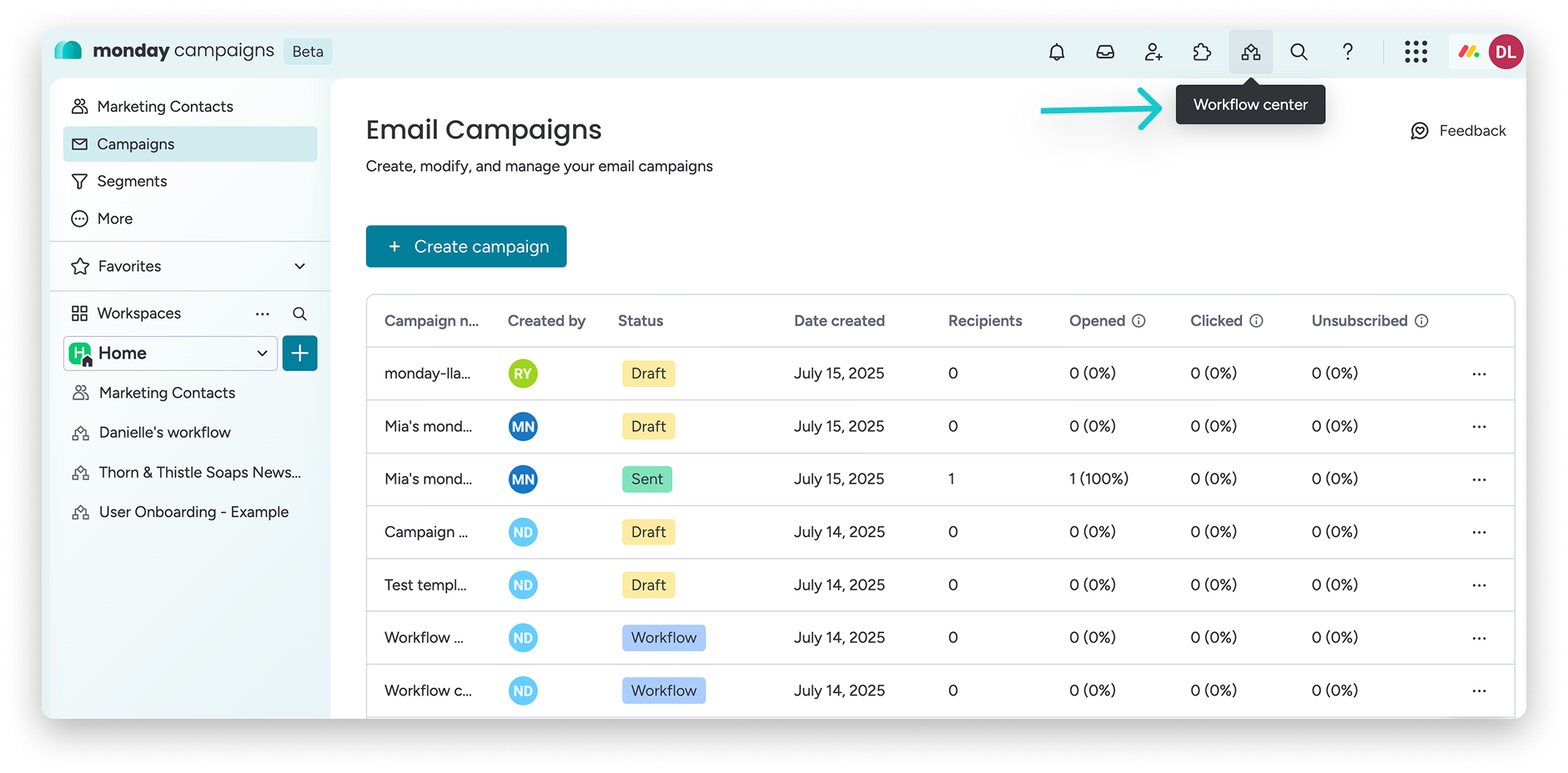Open the Workspaces three-dot menu

pos(263,314)
